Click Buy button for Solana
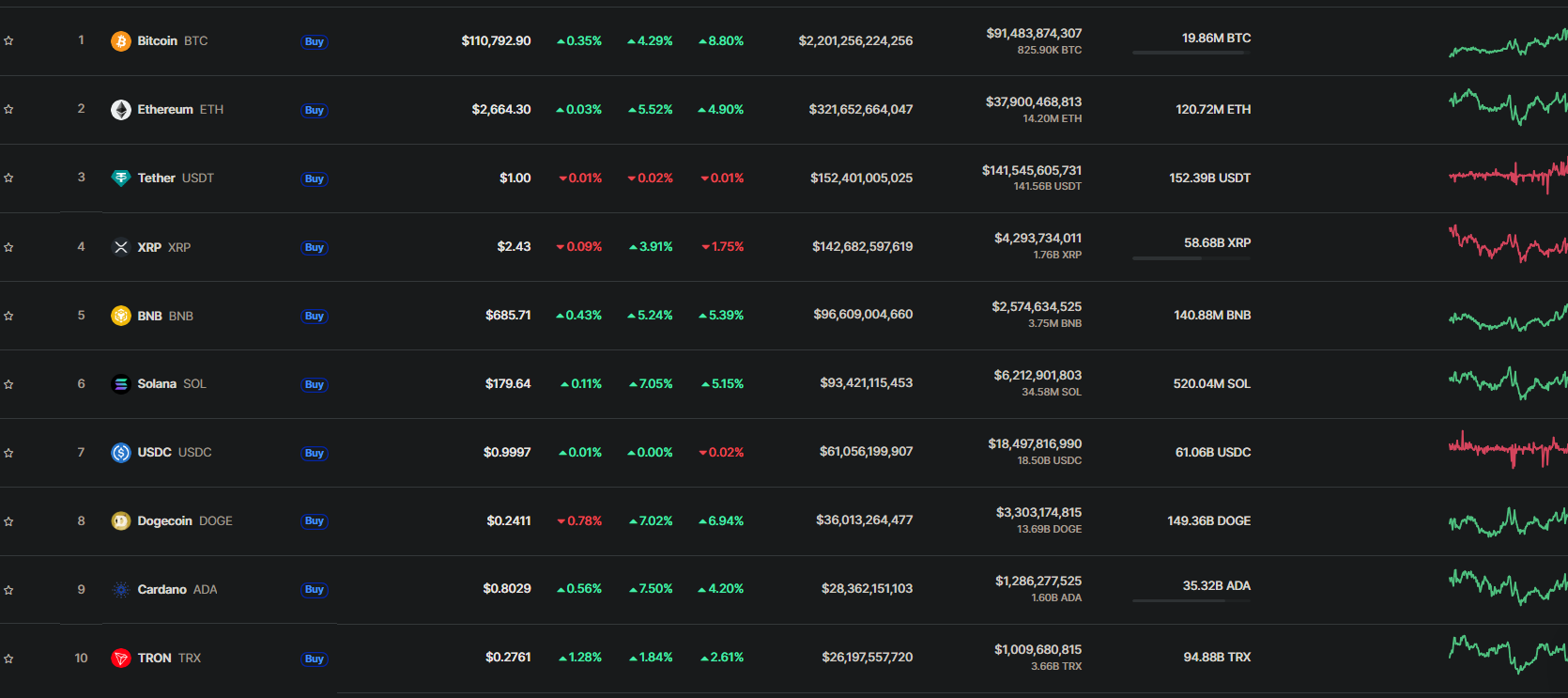This screenshot has width=1568, height=698. 315,384
